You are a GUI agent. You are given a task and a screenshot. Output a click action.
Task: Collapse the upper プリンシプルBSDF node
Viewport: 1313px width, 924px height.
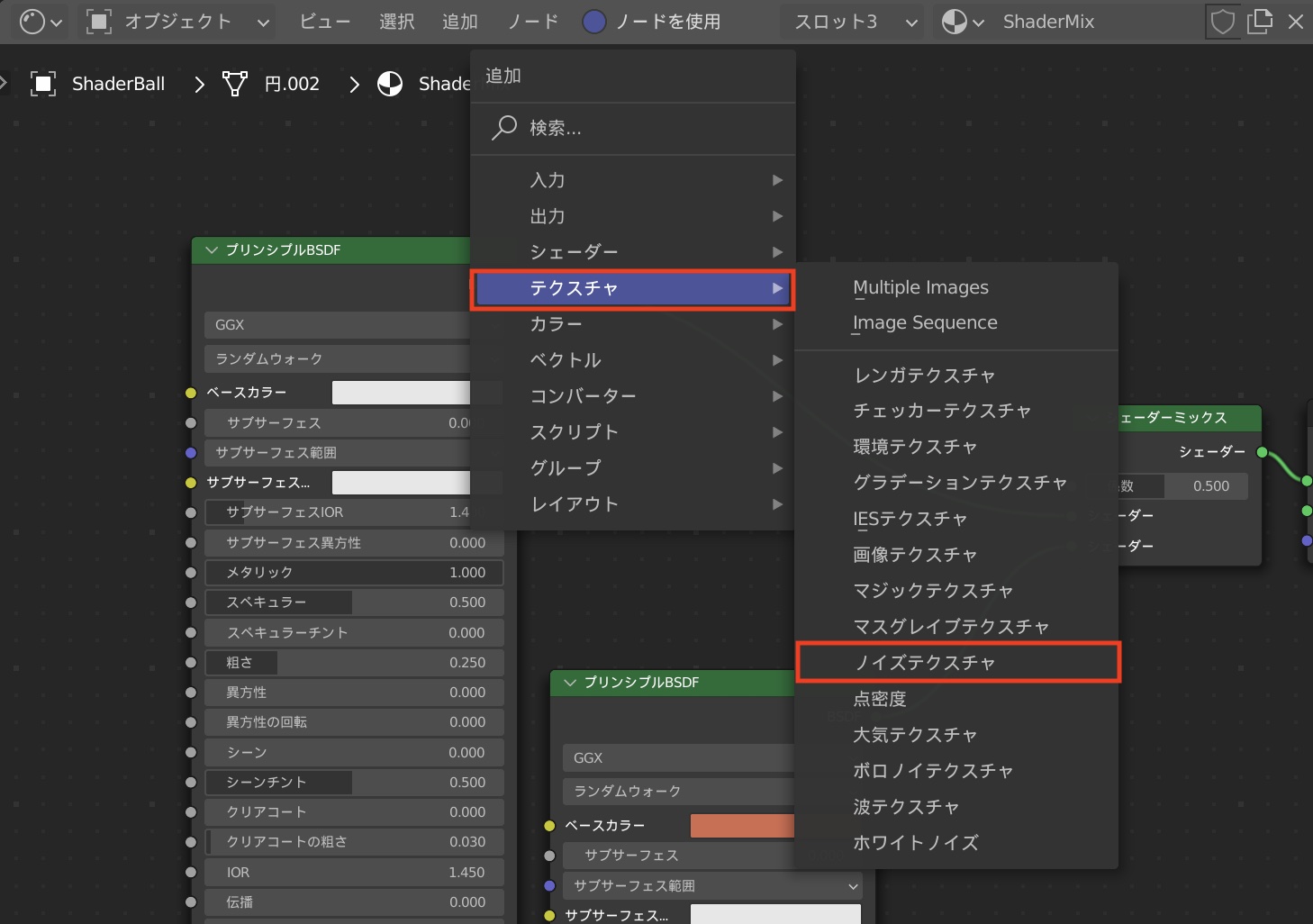(212, 250)
